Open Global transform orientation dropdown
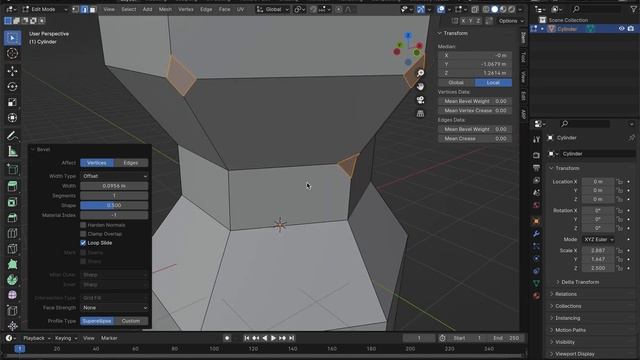Screen dimensions: 640x360 tap(273, 9)
